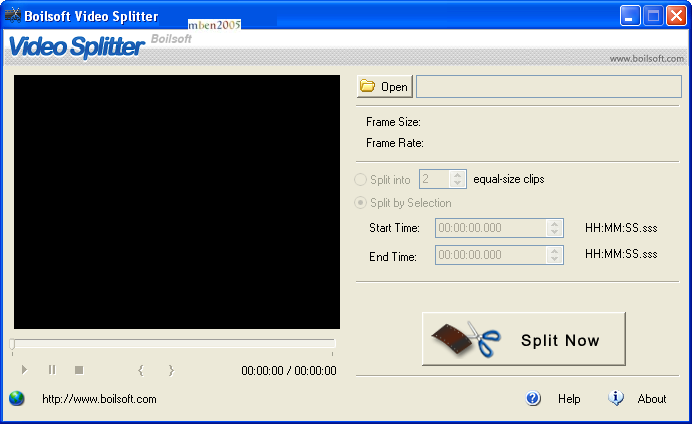Pause playback with pause icon
The width and height of the screenshot is (692, 424).
click(52, 370)
